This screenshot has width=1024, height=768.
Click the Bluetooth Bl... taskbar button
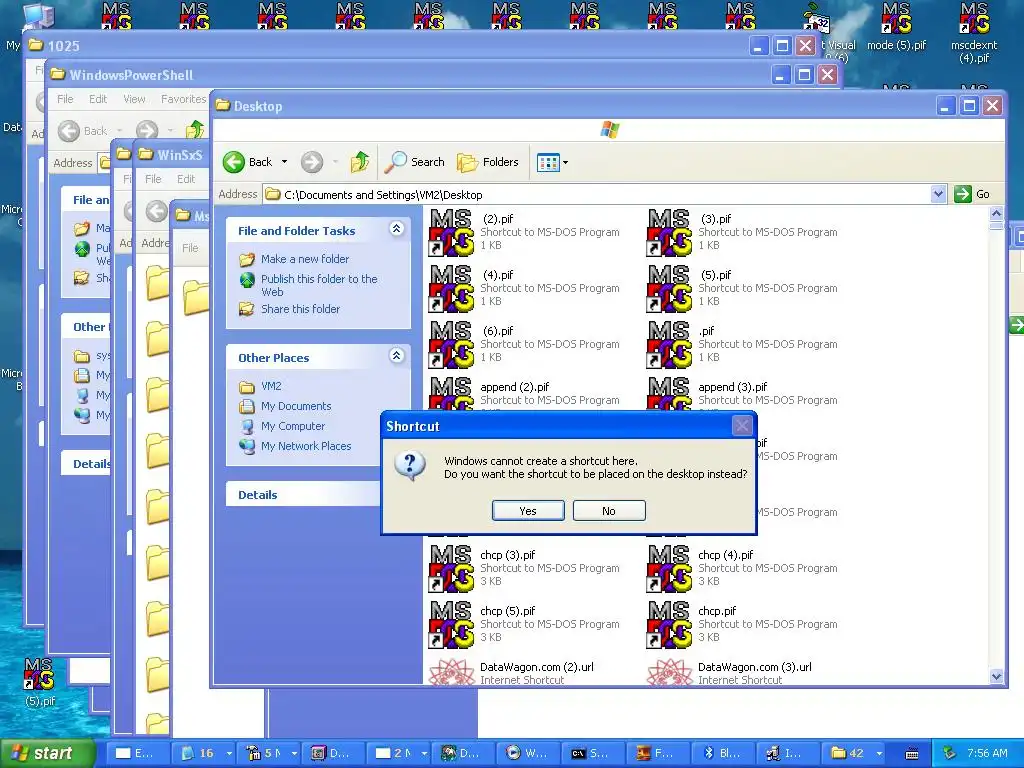pos(722,754)
